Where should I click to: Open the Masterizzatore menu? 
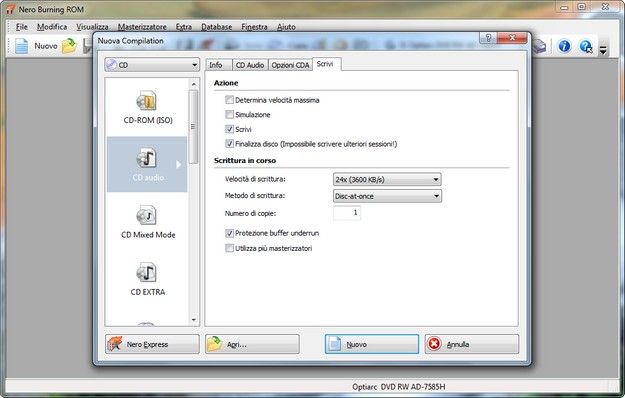[142, 27]
